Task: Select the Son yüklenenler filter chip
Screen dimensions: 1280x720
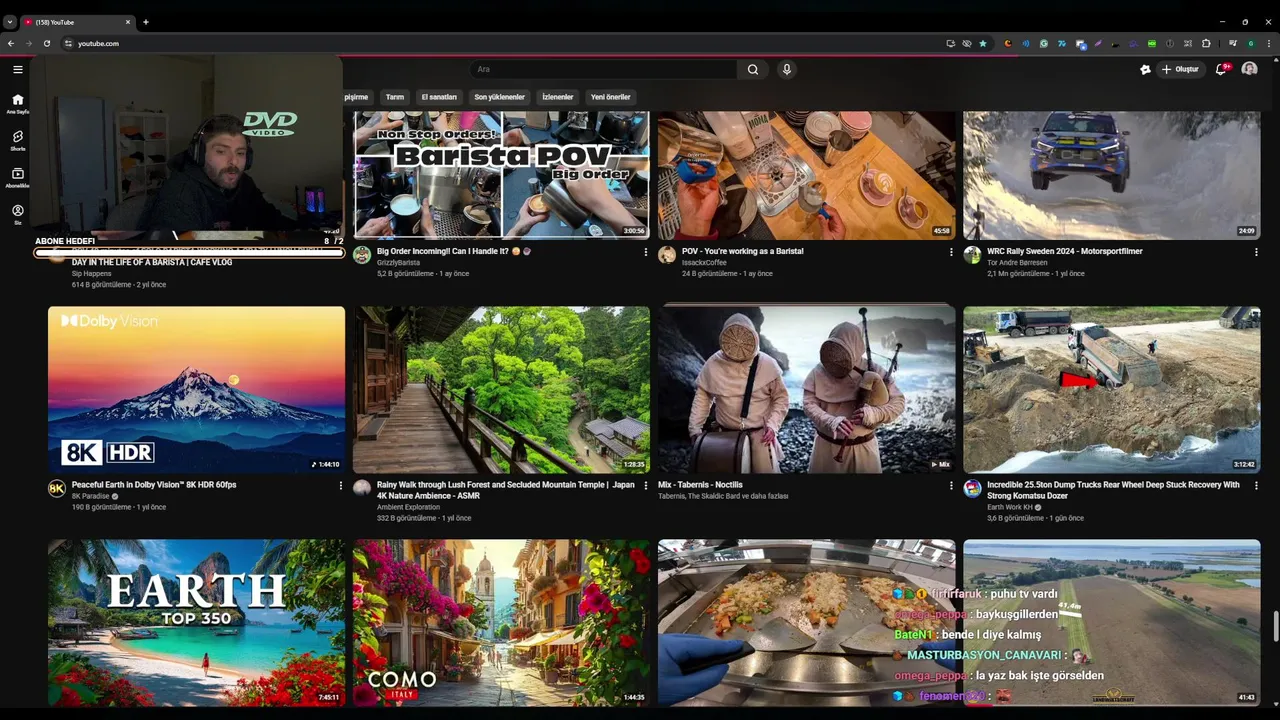Action: coord(499,97)
